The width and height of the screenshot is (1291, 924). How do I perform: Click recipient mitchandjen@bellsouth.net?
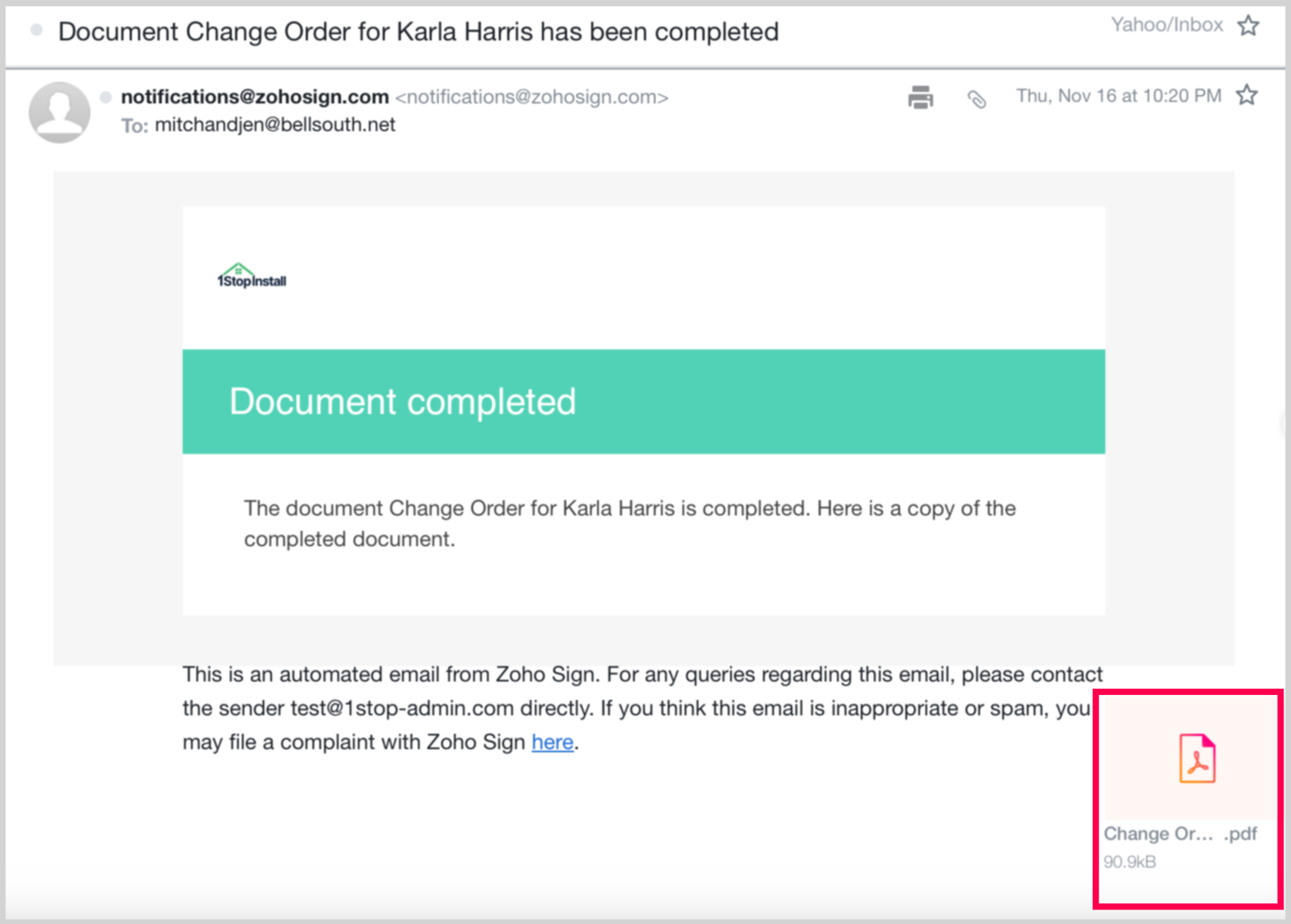coord(275,125)
